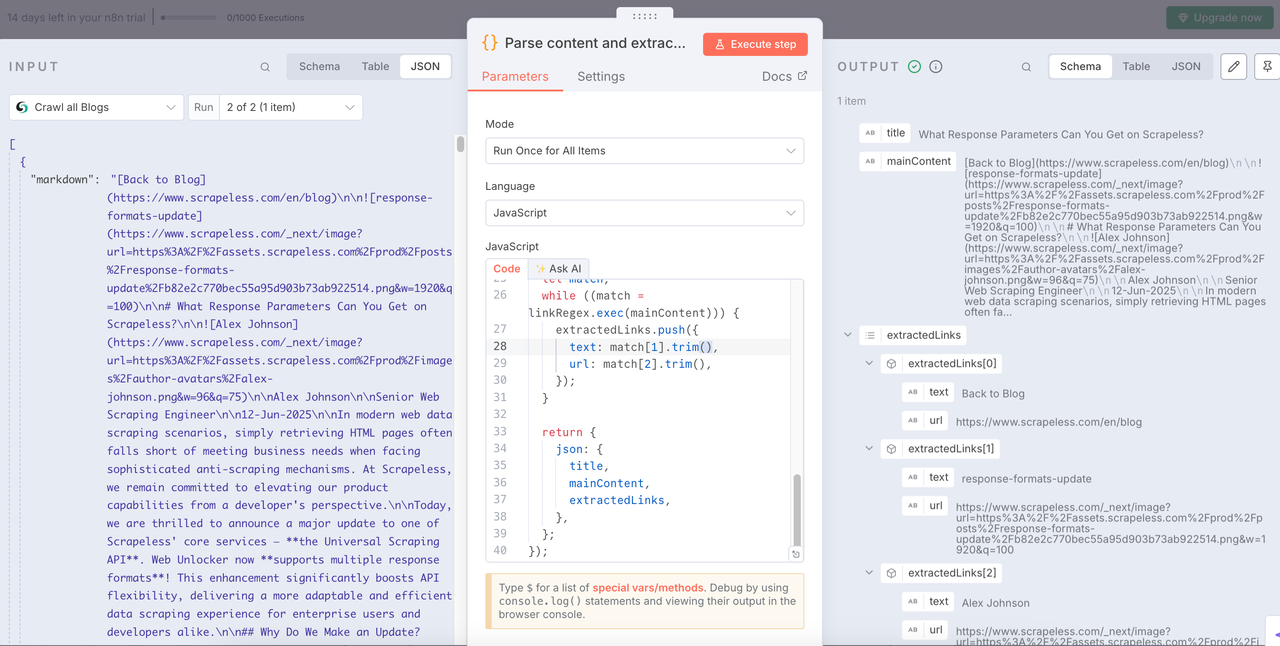
Task: Click the '1 item' output count label
Action: tap(851, 101)
